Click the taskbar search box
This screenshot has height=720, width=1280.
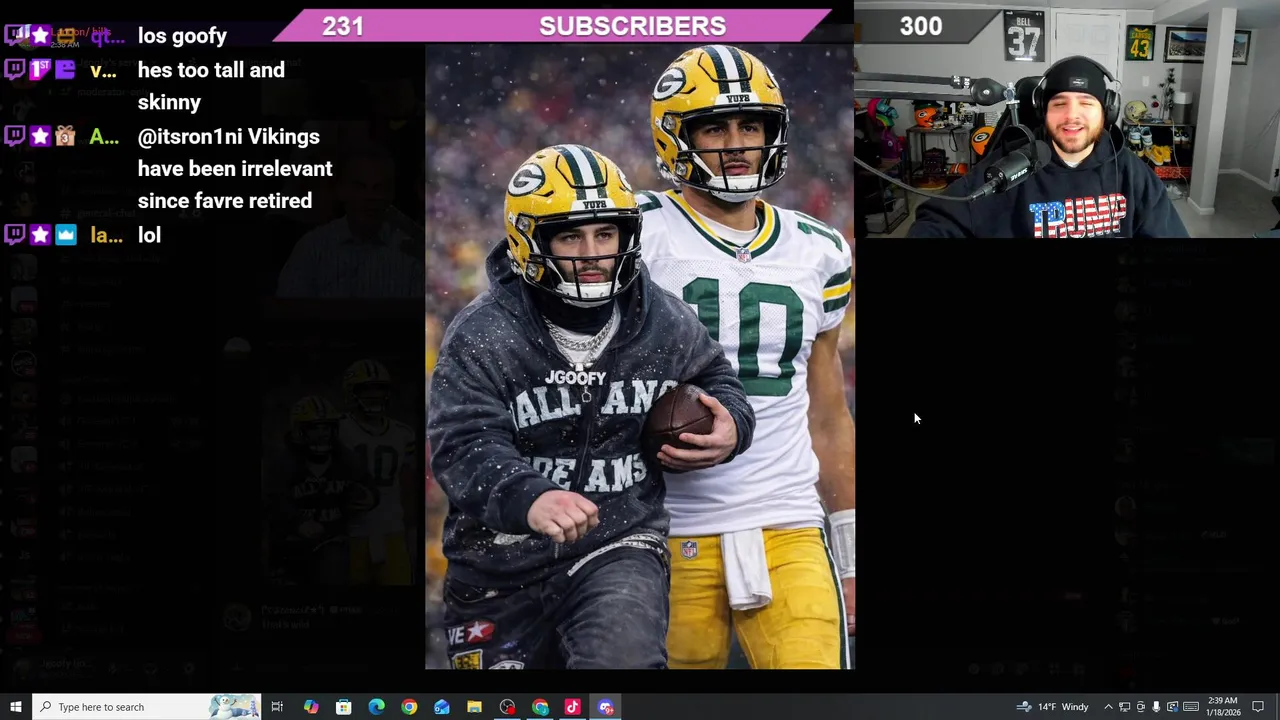(146, 707)
